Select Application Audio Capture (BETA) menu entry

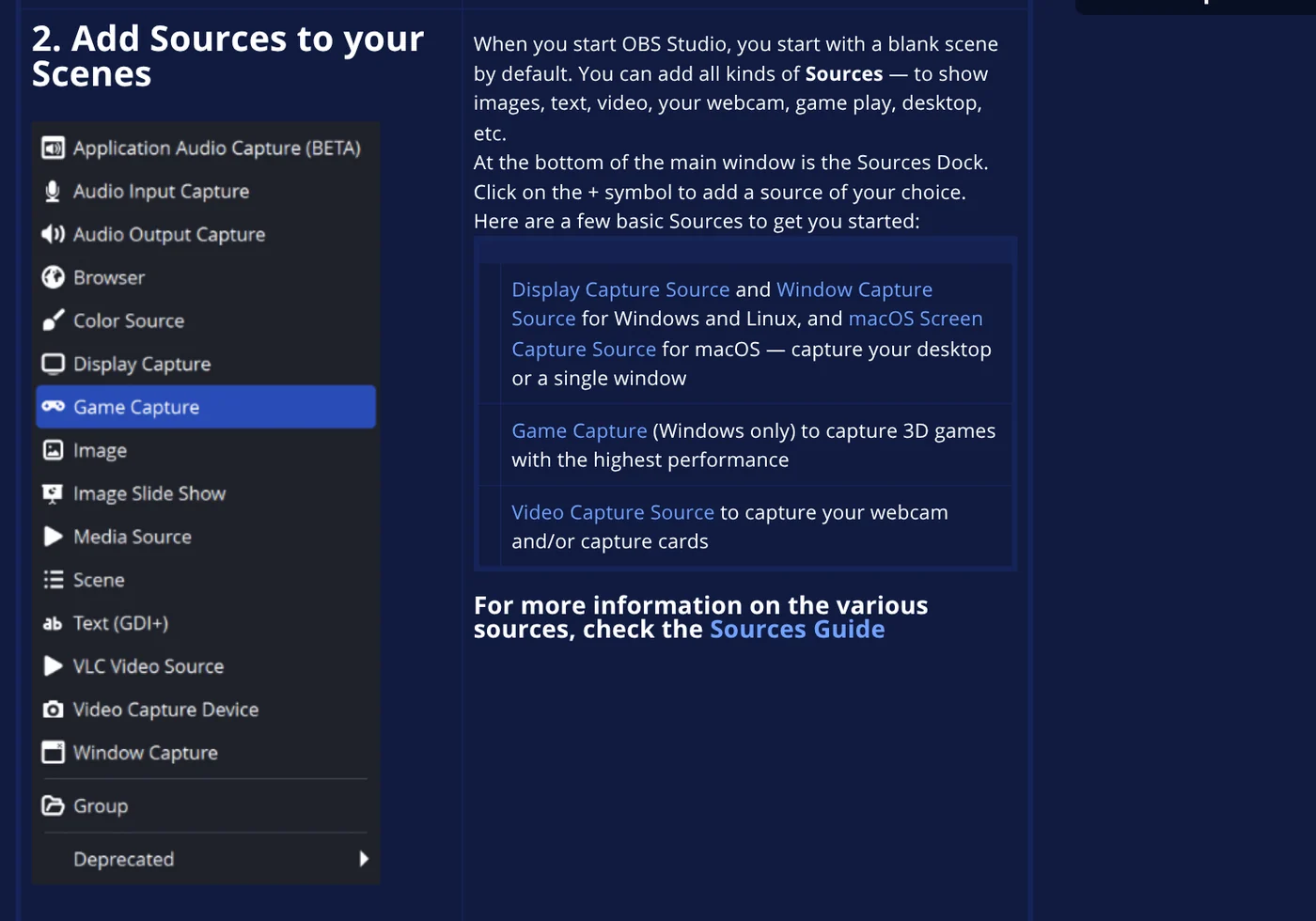click(206, 148)
